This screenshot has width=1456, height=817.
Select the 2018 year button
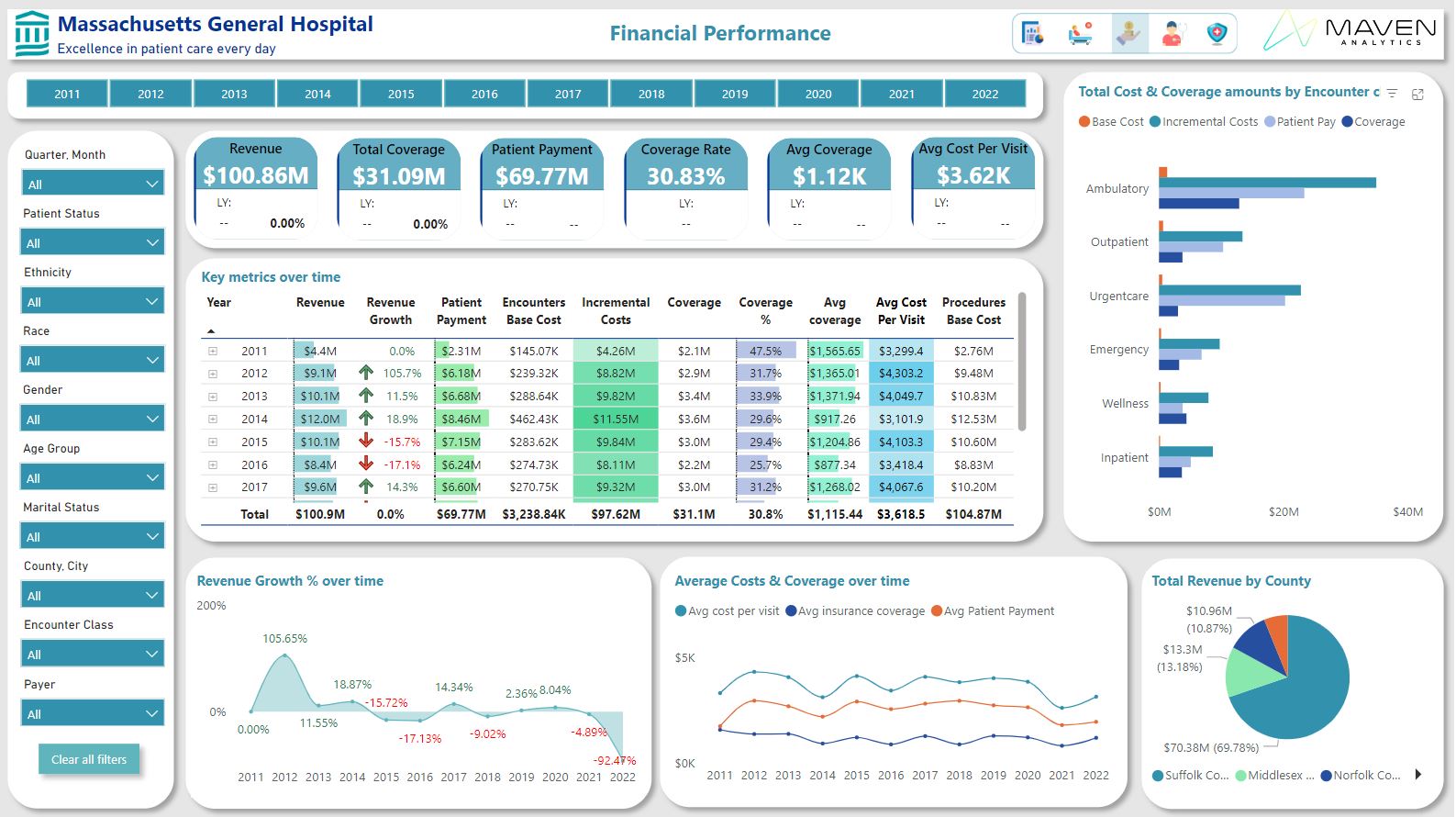coord(651,94)
